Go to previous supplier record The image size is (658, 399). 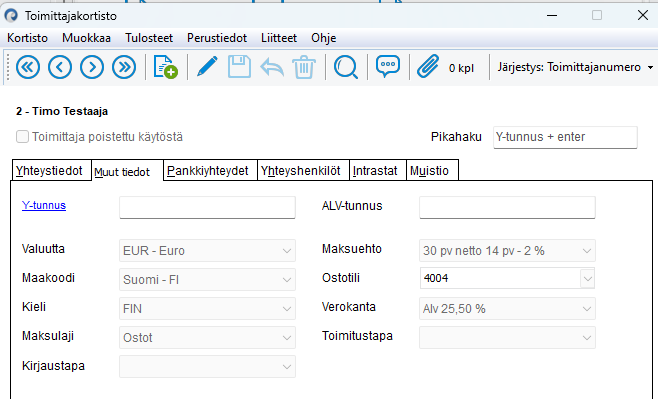(x=60, y=67)
